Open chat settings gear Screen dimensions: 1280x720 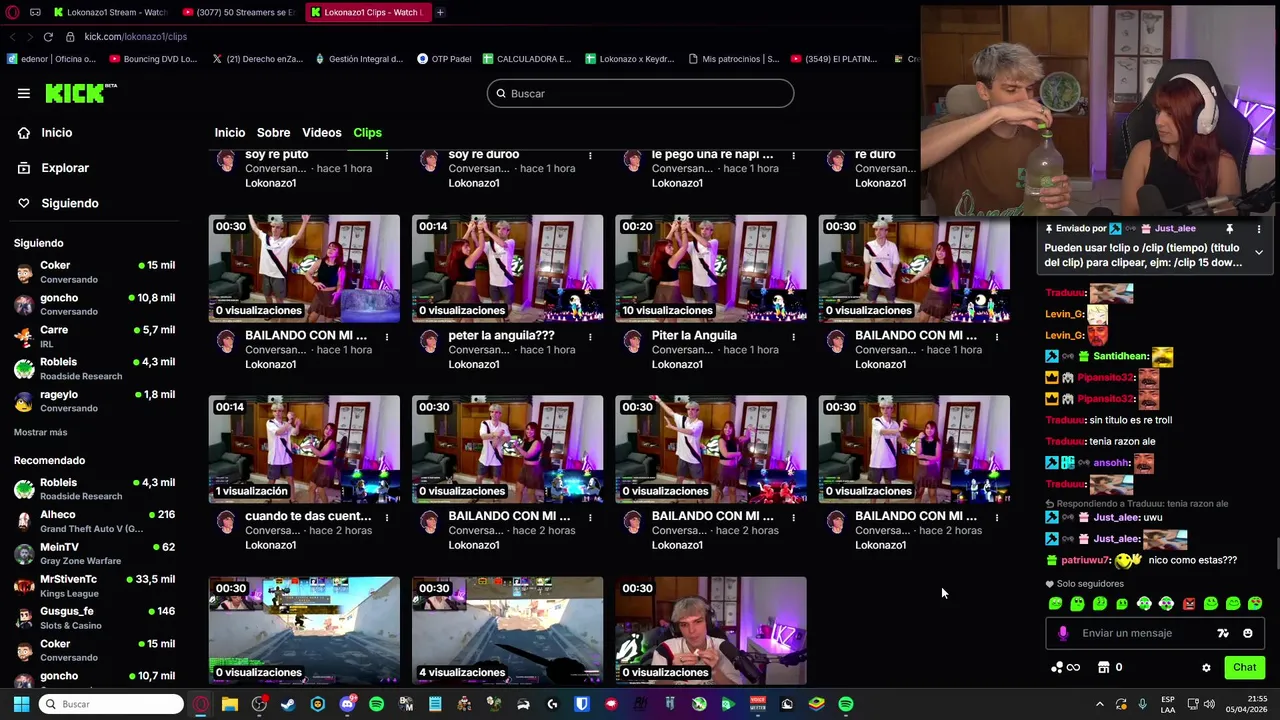(1206, 668)
